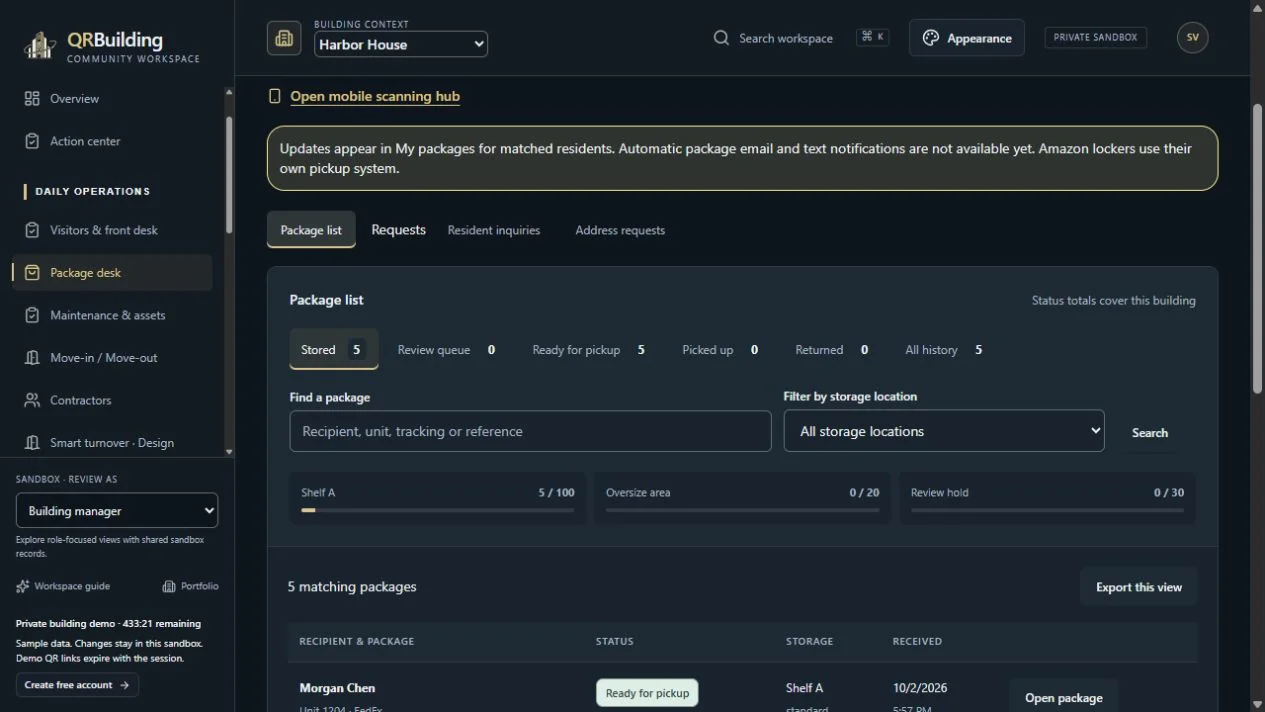Open the All storage locations dropdown
This screenshot has width=1265, height=712.
pyautogui.click(x=944, y=431)
